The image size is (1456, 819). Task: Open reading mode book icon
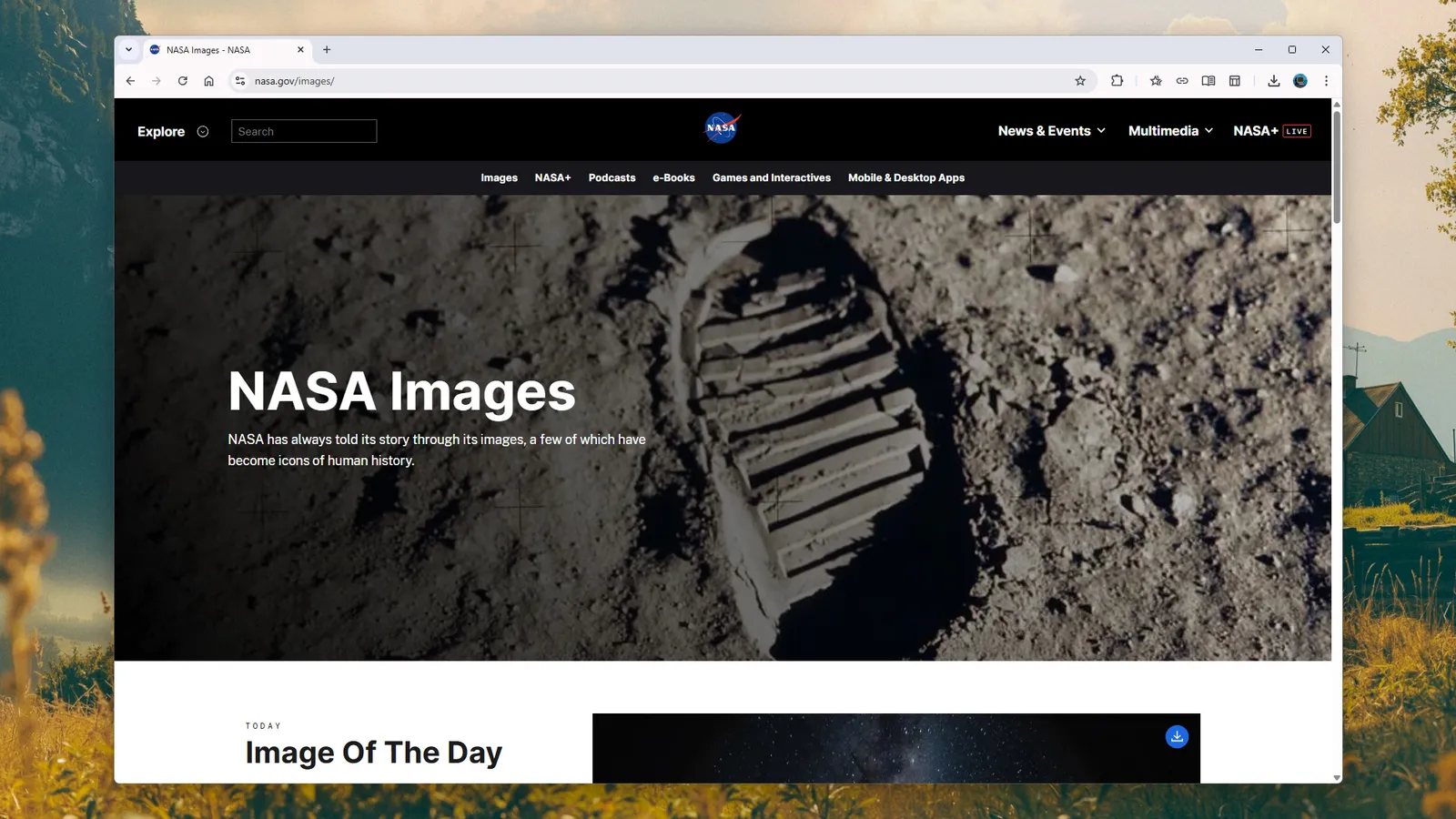click(x=1208, y=81)
